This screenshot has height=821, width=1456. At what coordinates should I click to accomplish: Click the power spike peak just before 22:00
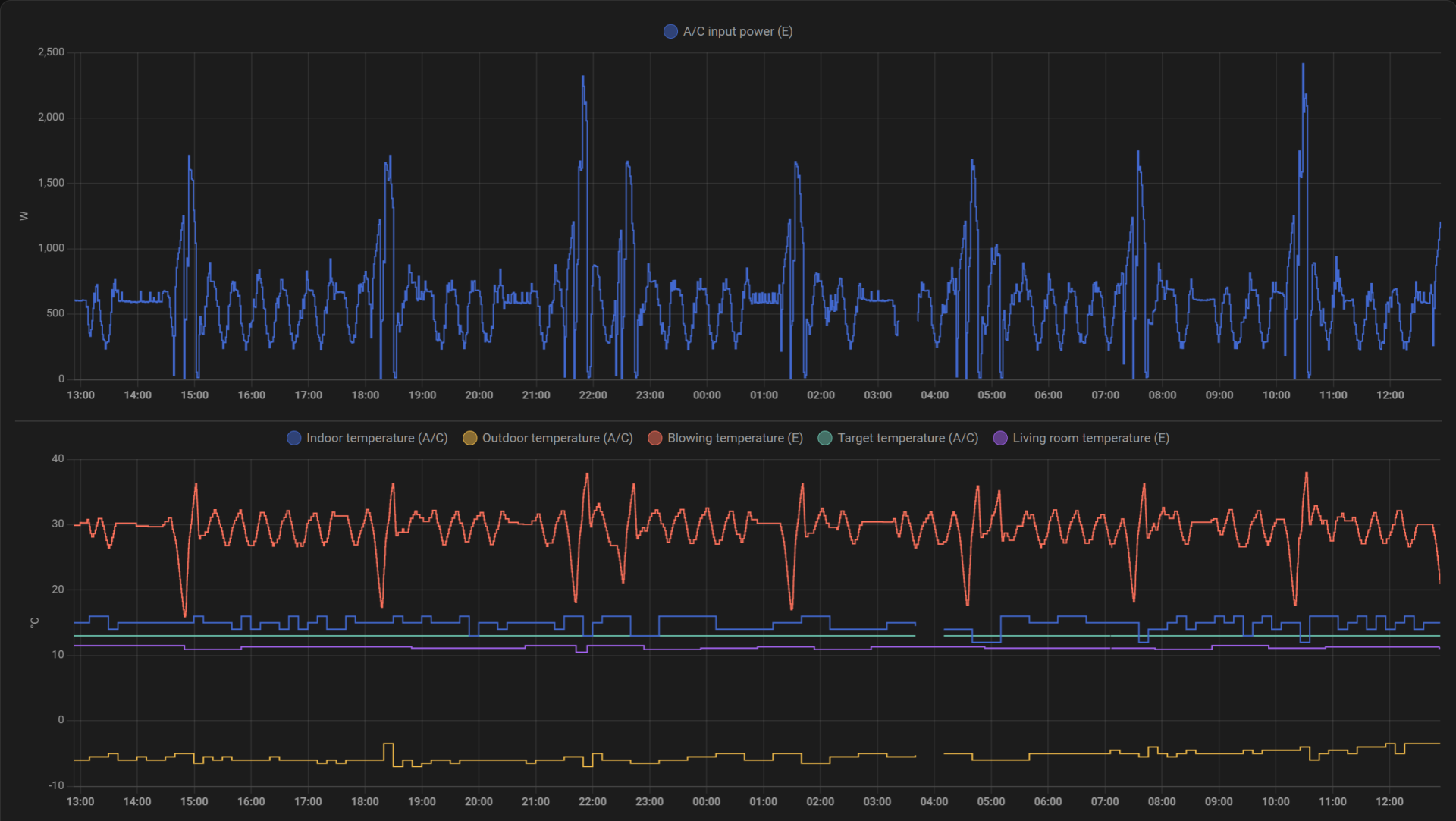coord(582,77)
